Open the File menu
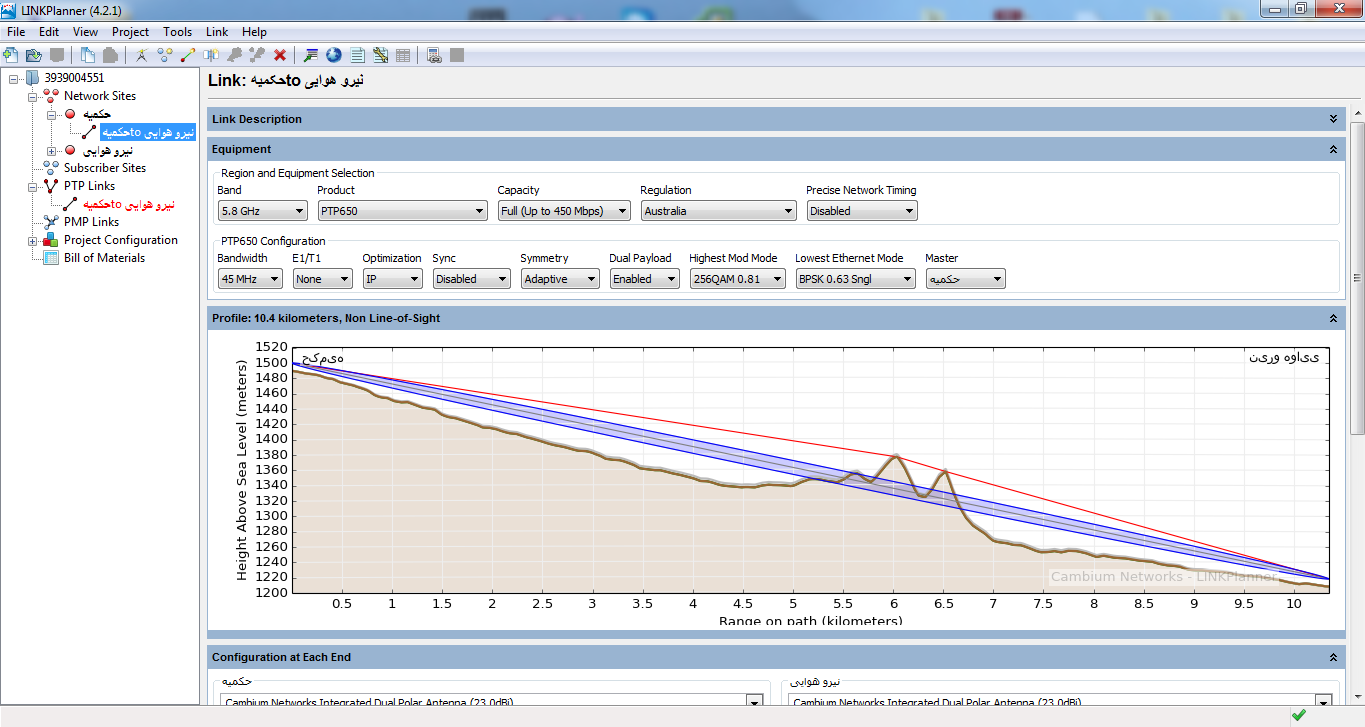The width and height of the screenshot is (1365, 727). click(16, 32)
